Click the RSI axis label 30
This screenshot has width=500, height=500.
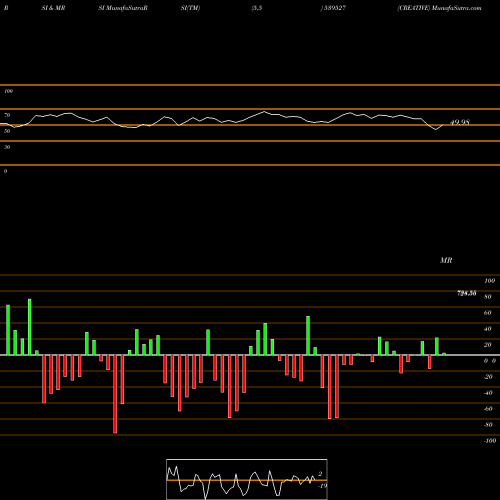tap(7, 147)
